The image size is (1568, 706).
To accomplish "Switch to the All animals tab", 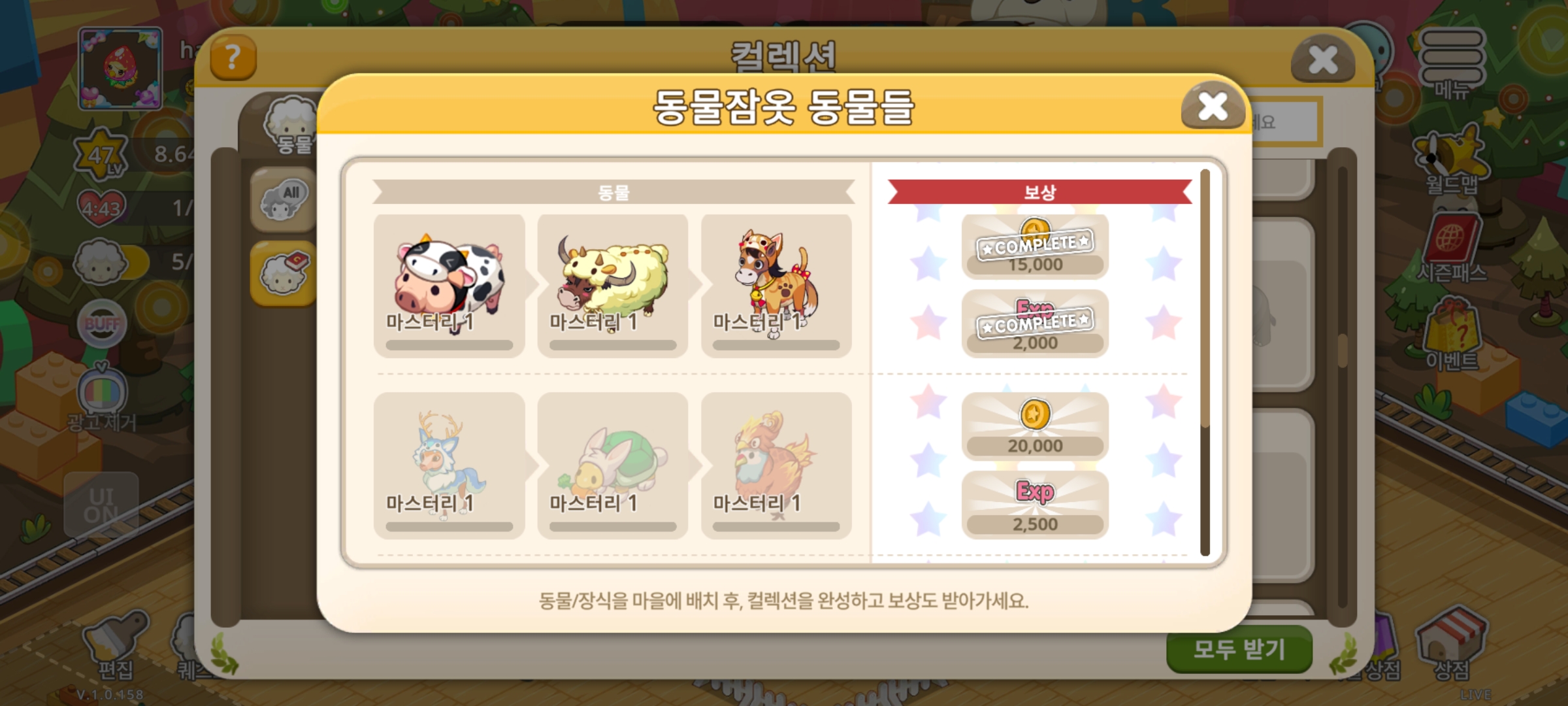I will (x=283, y=200).
